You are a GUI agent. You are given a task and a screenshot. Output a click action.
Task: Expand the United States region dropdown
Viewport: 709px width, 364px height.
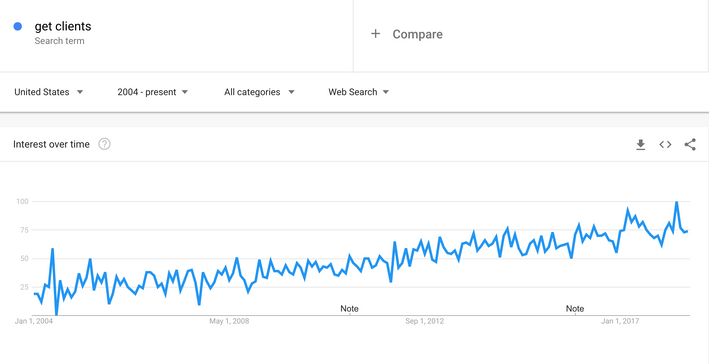(x=49, y=92)
